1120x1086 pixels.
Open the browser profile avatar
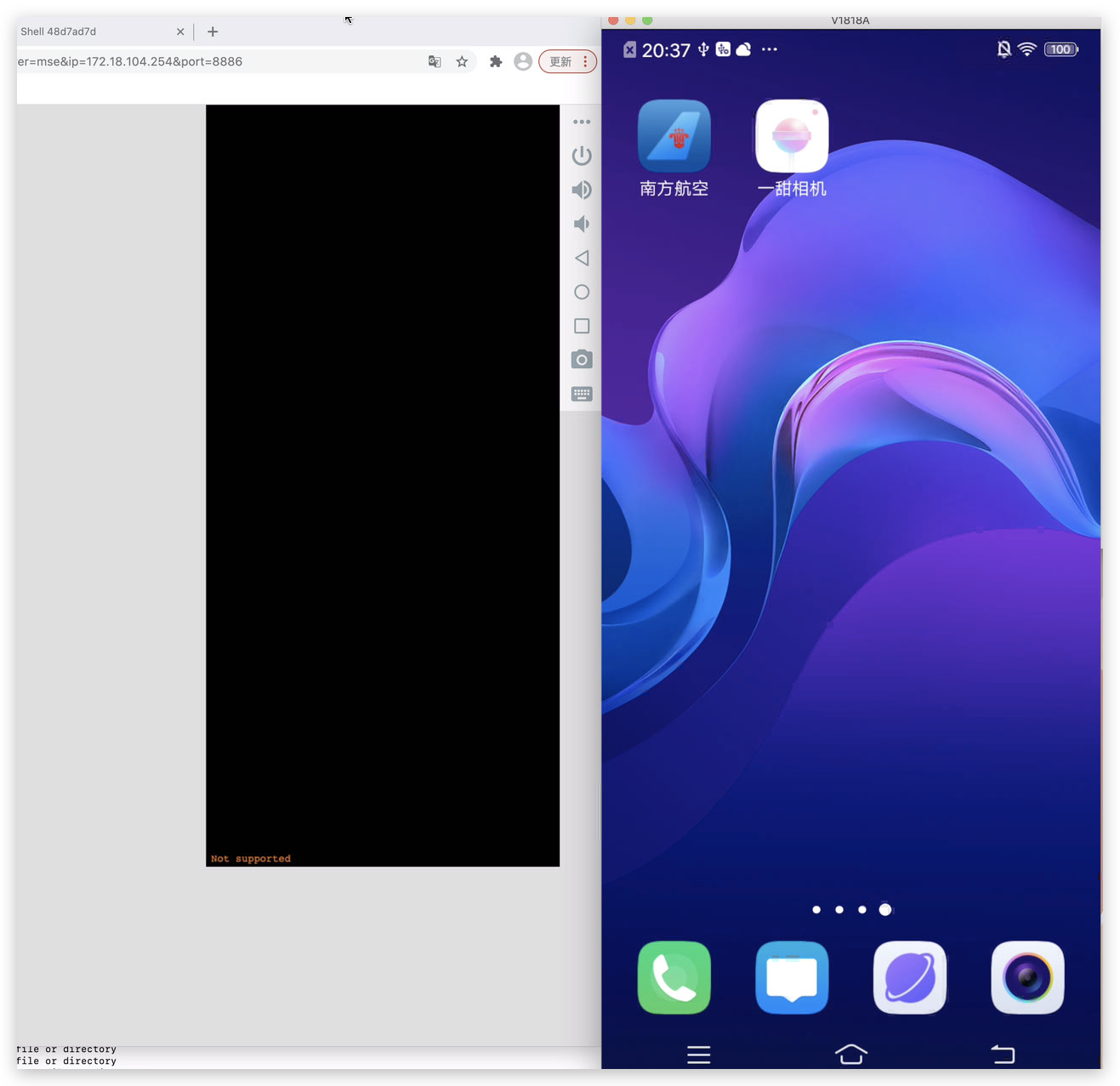(x=523, y=61)
